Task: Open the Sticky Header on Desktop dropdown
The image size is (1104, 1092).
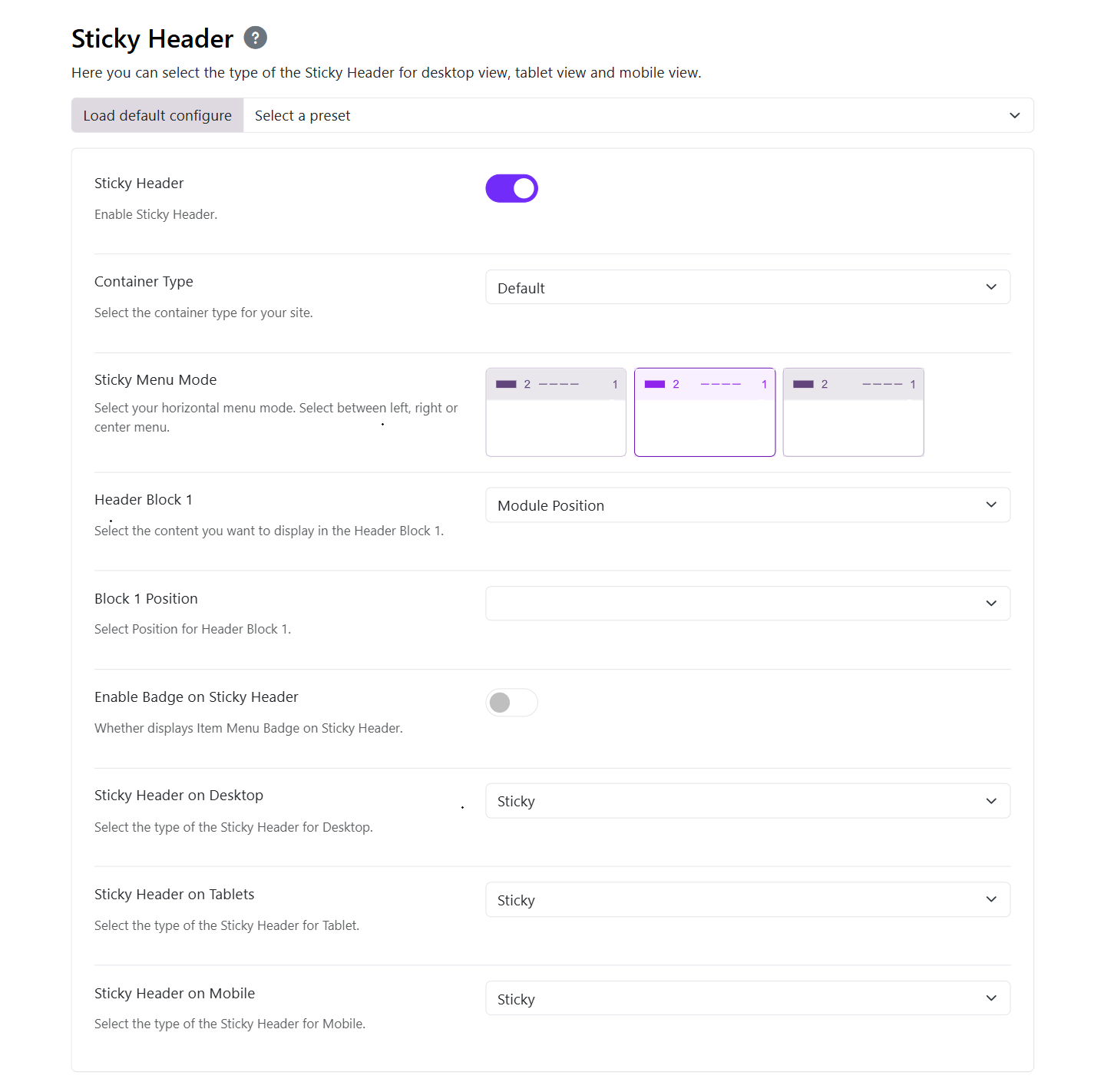Action: click(748, 801)
